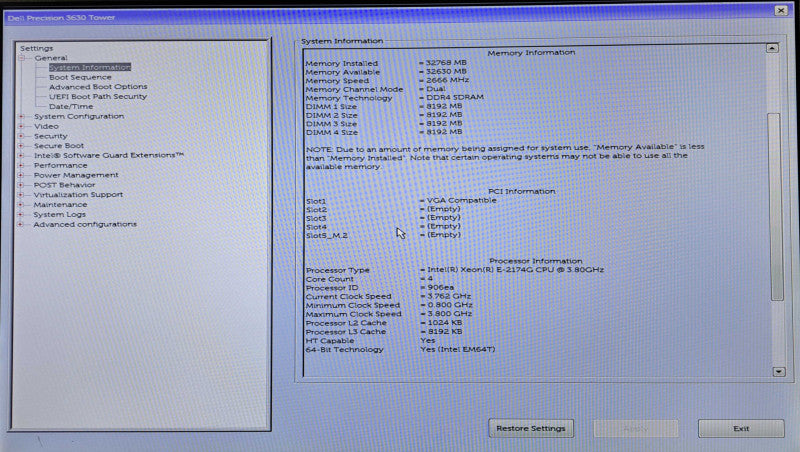Screen dimensions: 800x452
Task: Select the Secure Boot label
Action: pos(59,146)
